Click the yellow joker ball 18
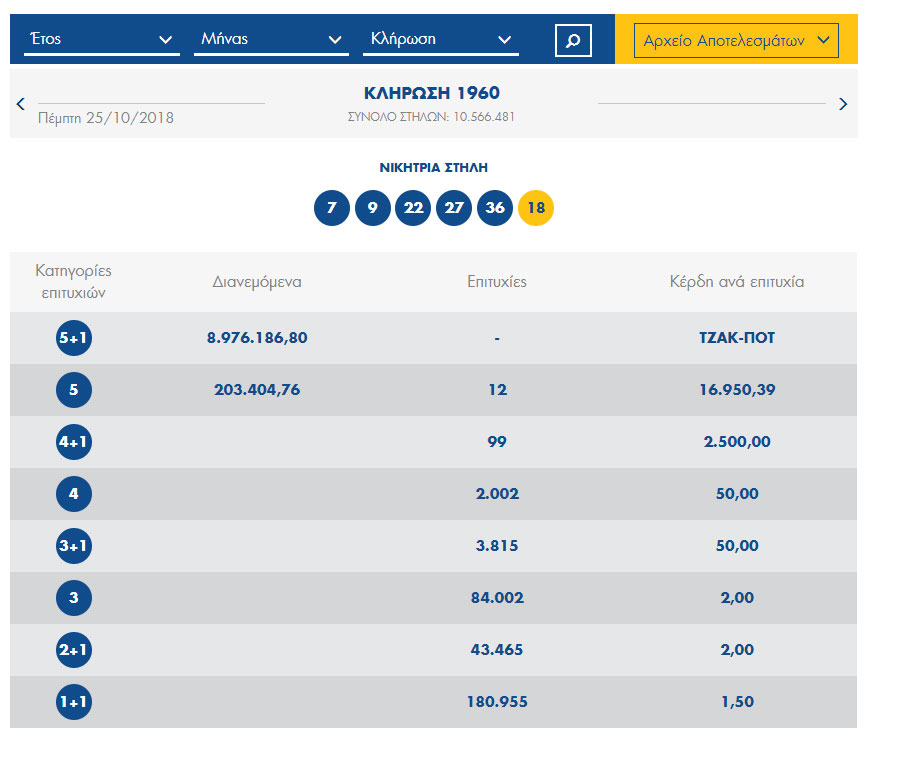Image resolution: width=902 pixels, height=774 pixels. pos(536,208)
